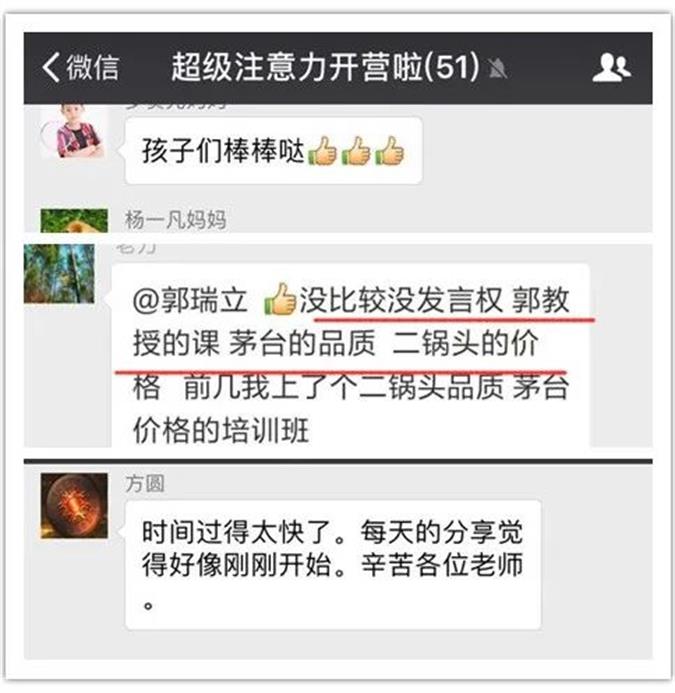Tap the last thumbs-up emoji in 棒棒哒 message
Viewport: 675px width, 693px height.
(389, 152)
